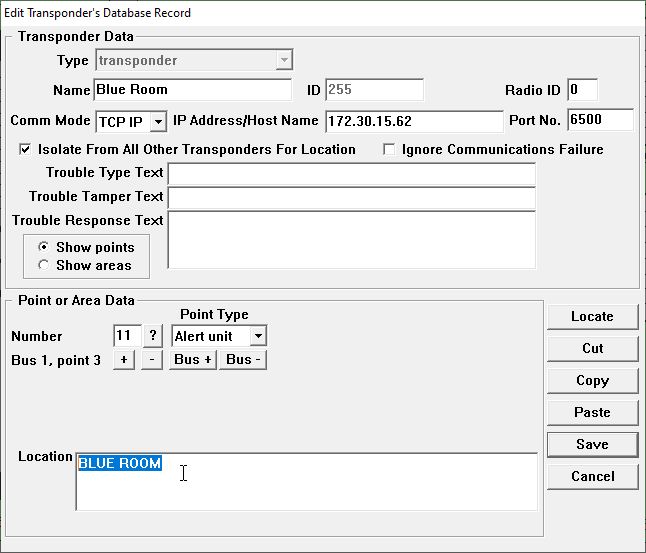Click the Cut button
This screenshot has height=553, width=646.
point(592,348)
